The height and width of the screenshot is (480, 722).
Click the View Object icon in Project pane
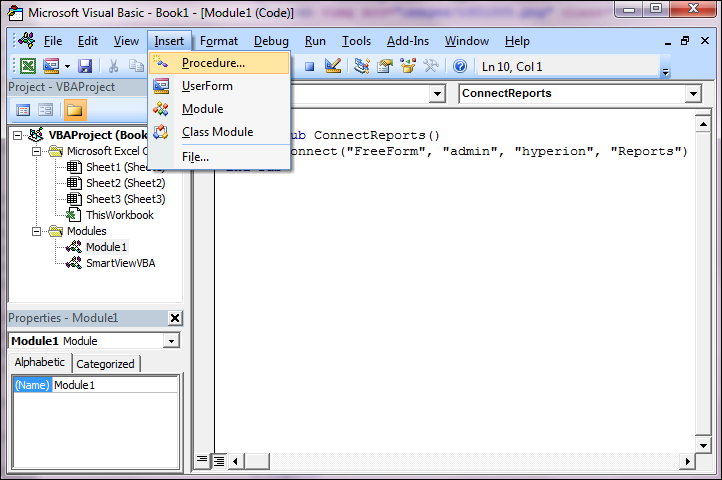point(46,110)
